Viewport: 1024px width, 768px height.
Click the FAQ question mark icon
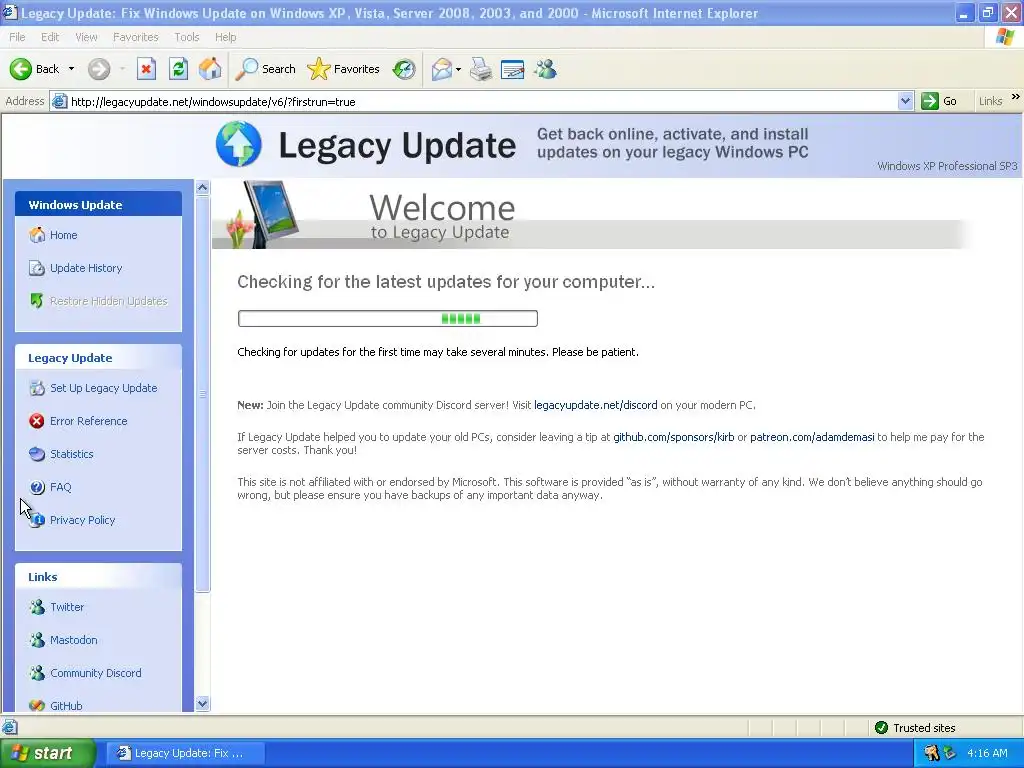pyautogui.click(x=37, y=487)
